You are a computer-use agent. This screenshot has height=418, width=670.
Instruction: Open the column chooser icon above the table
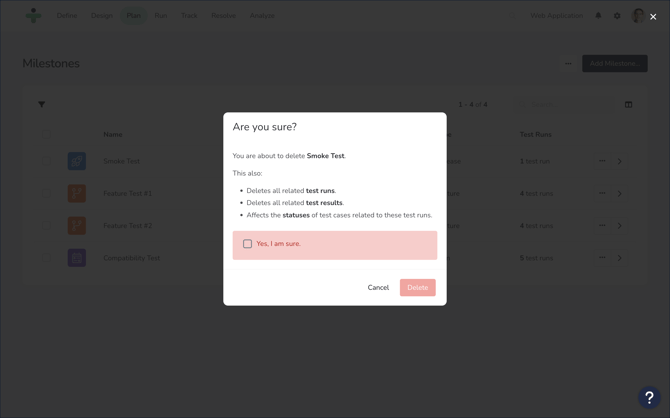click(x=628, y=104)
